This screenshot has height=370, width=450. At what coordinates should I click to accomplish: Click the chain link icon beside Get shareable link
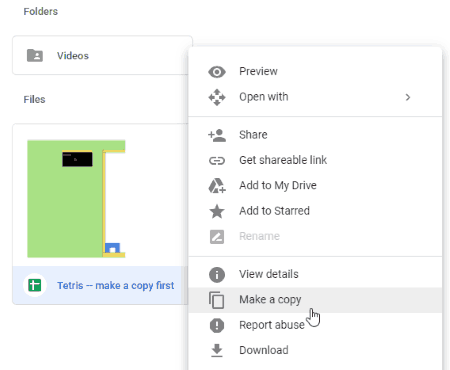[x=217, y=161]
